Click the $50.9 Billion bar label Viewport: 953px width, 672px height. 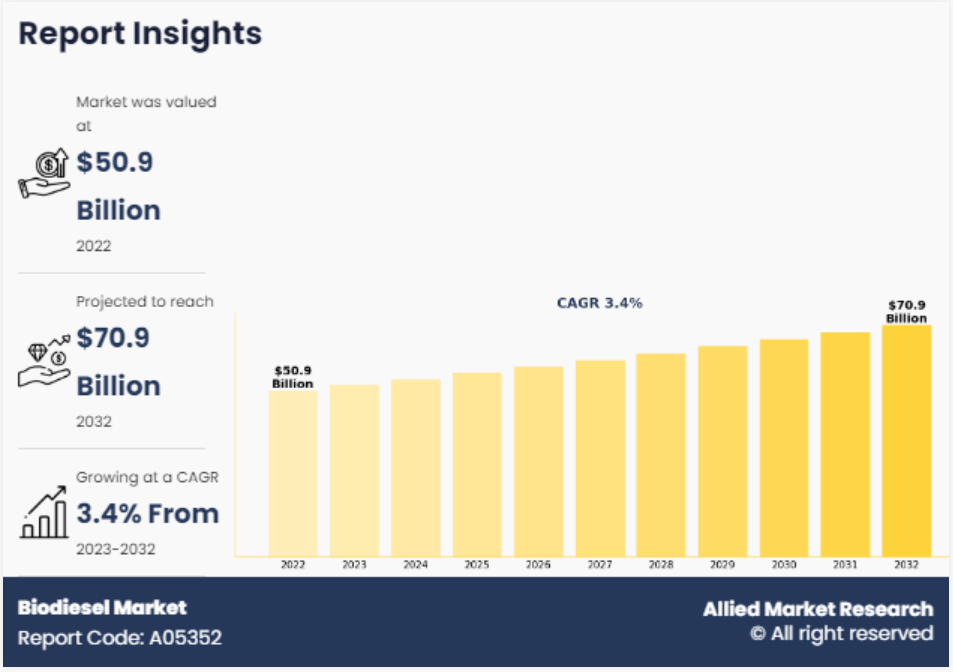coord(293,378)
